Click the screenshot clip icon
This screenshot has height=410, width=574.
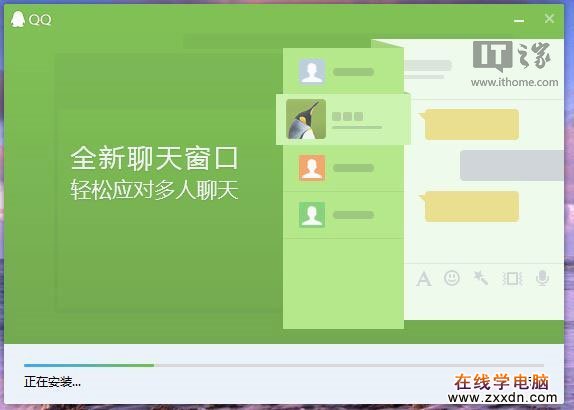tap(512, 279)
